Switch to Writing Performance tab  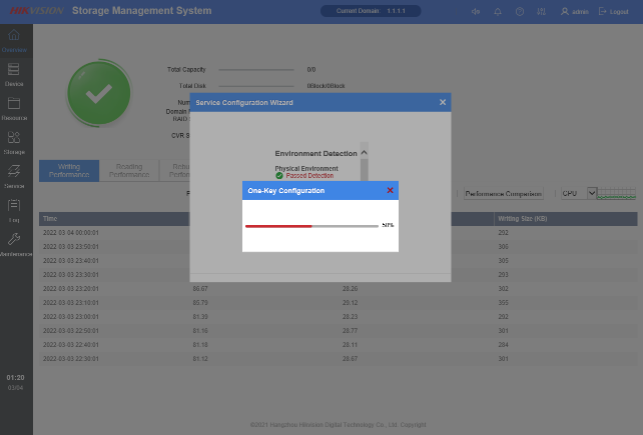[69, 170]
